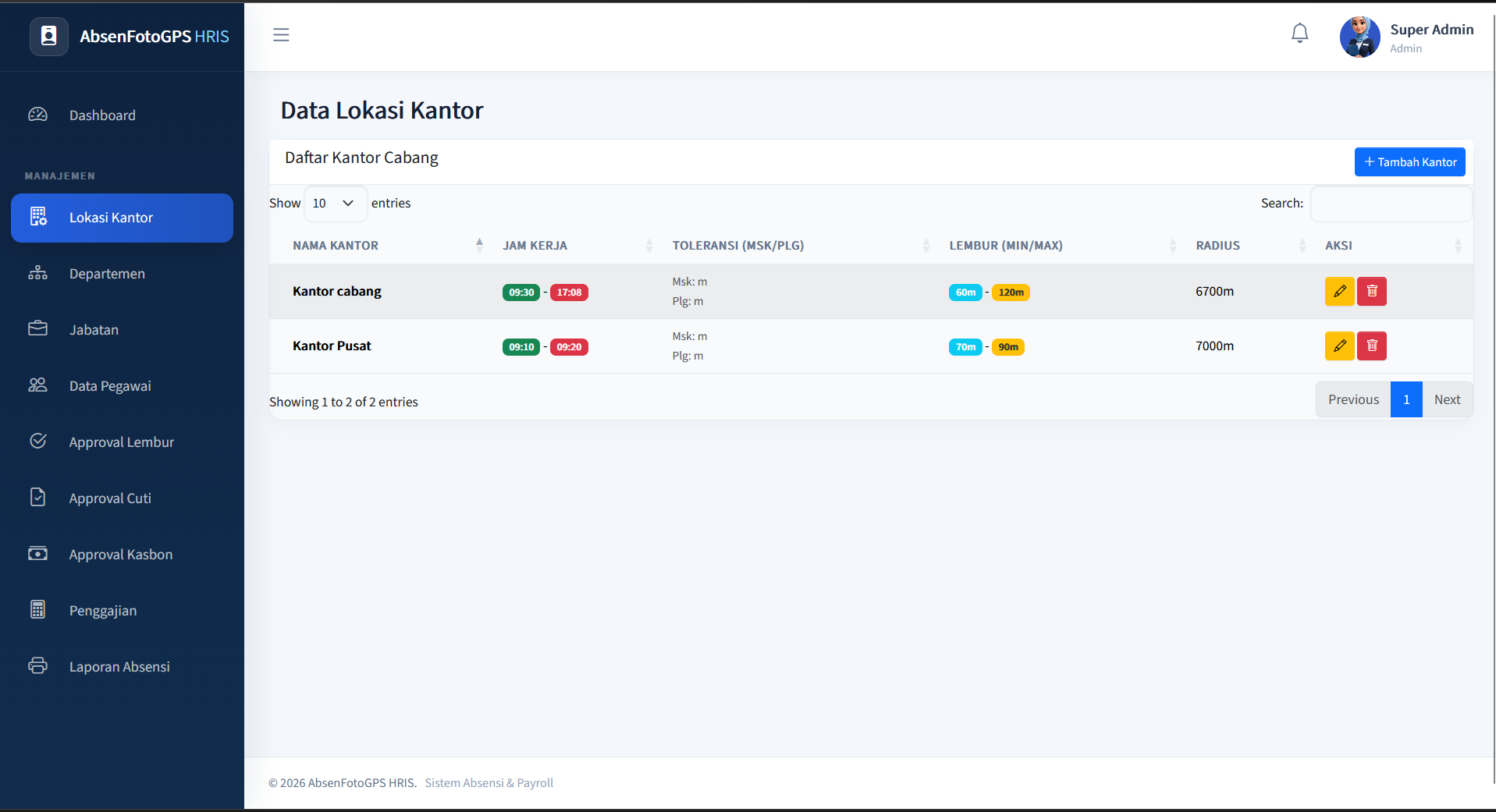Click the Approval Kasbon cash icon
Viewport: 1496px width, 812px height.
pyautogui.click(x=38, y=553)
